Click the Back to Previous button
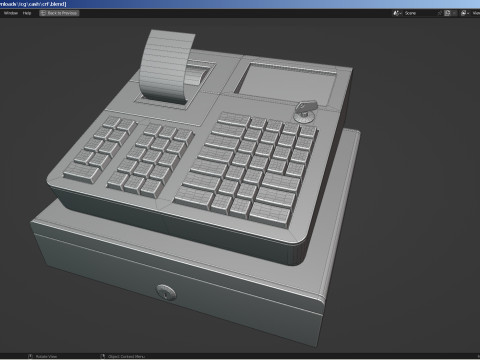 tap(59, 13)
